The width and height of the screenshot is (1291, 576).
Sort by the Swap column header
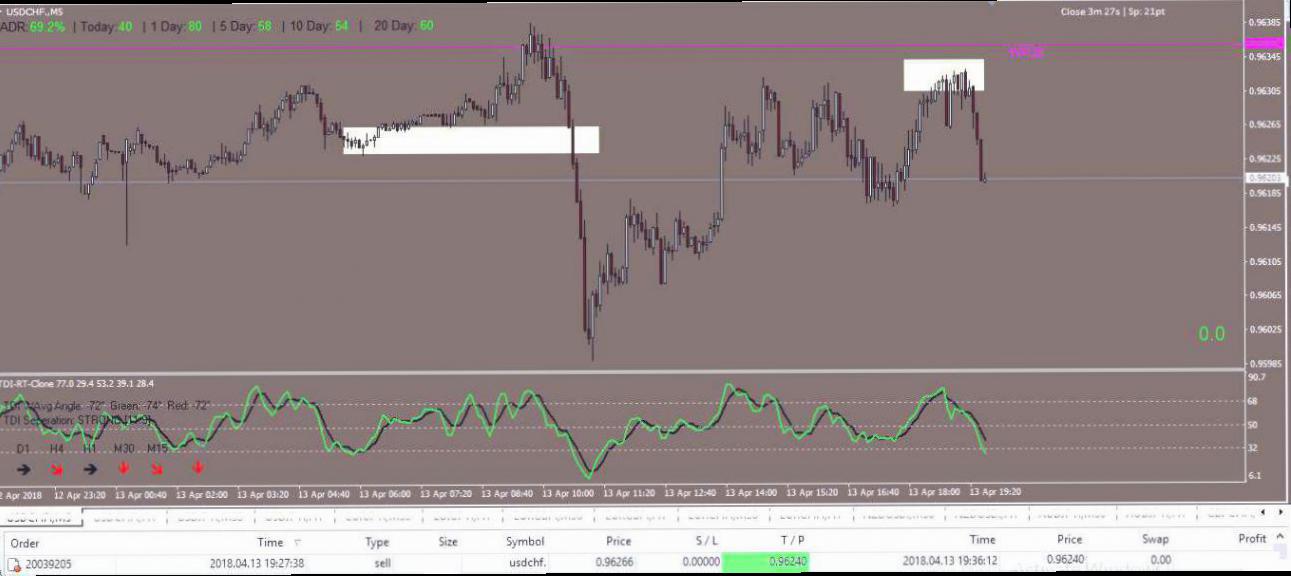tap(1154, 541)
